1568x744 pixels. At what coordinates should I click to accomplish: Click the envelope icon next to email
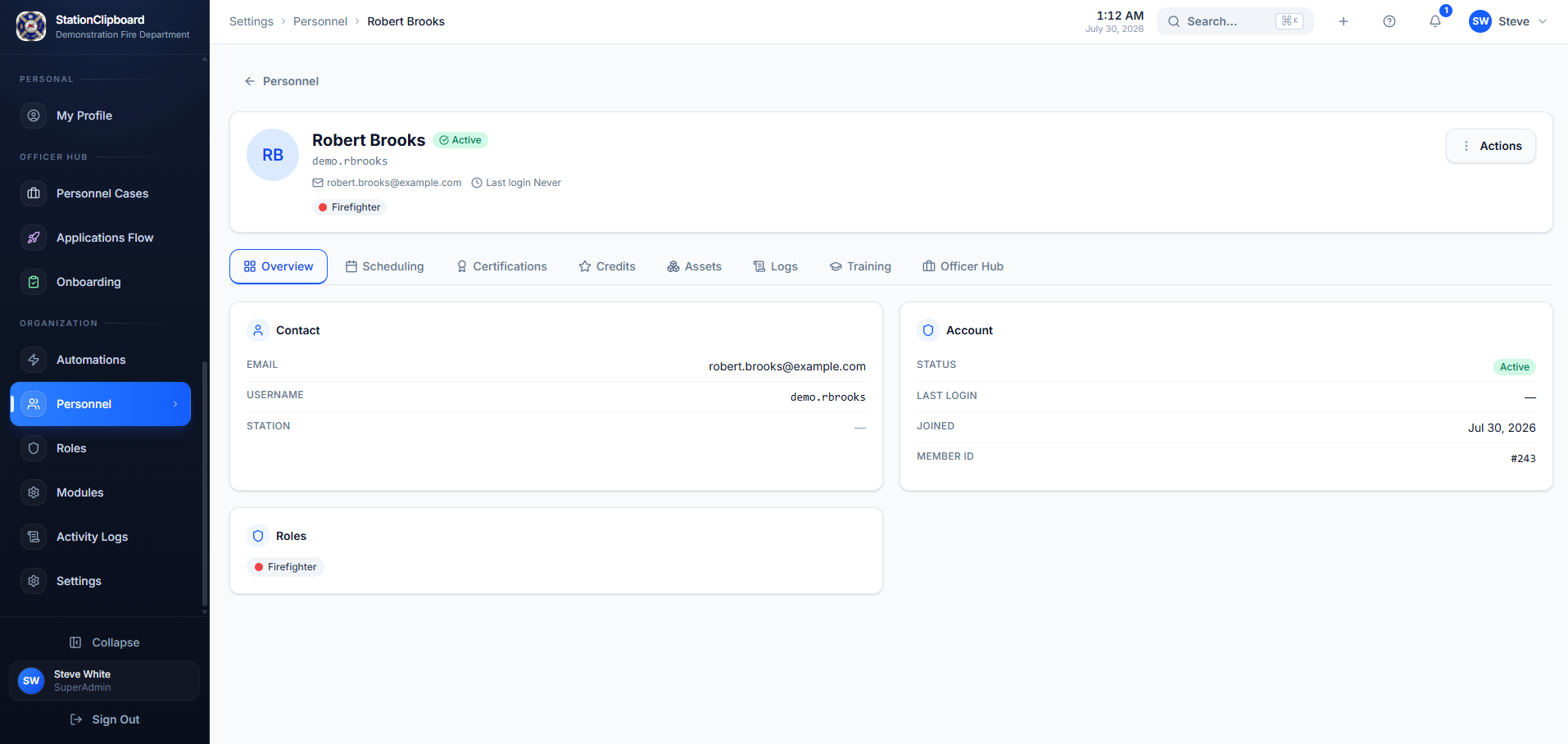[x=318, y=183]
